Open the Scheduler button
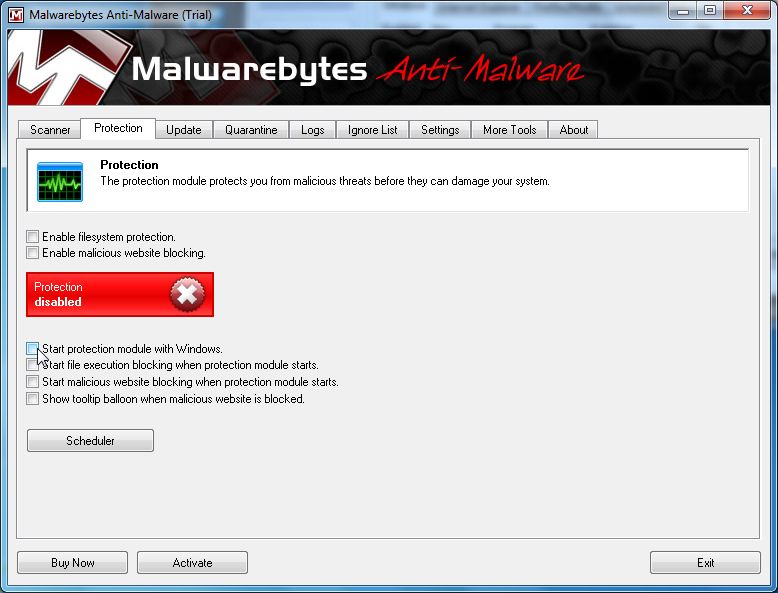Viewport: 778px width, 593px height. click(90, 441)
